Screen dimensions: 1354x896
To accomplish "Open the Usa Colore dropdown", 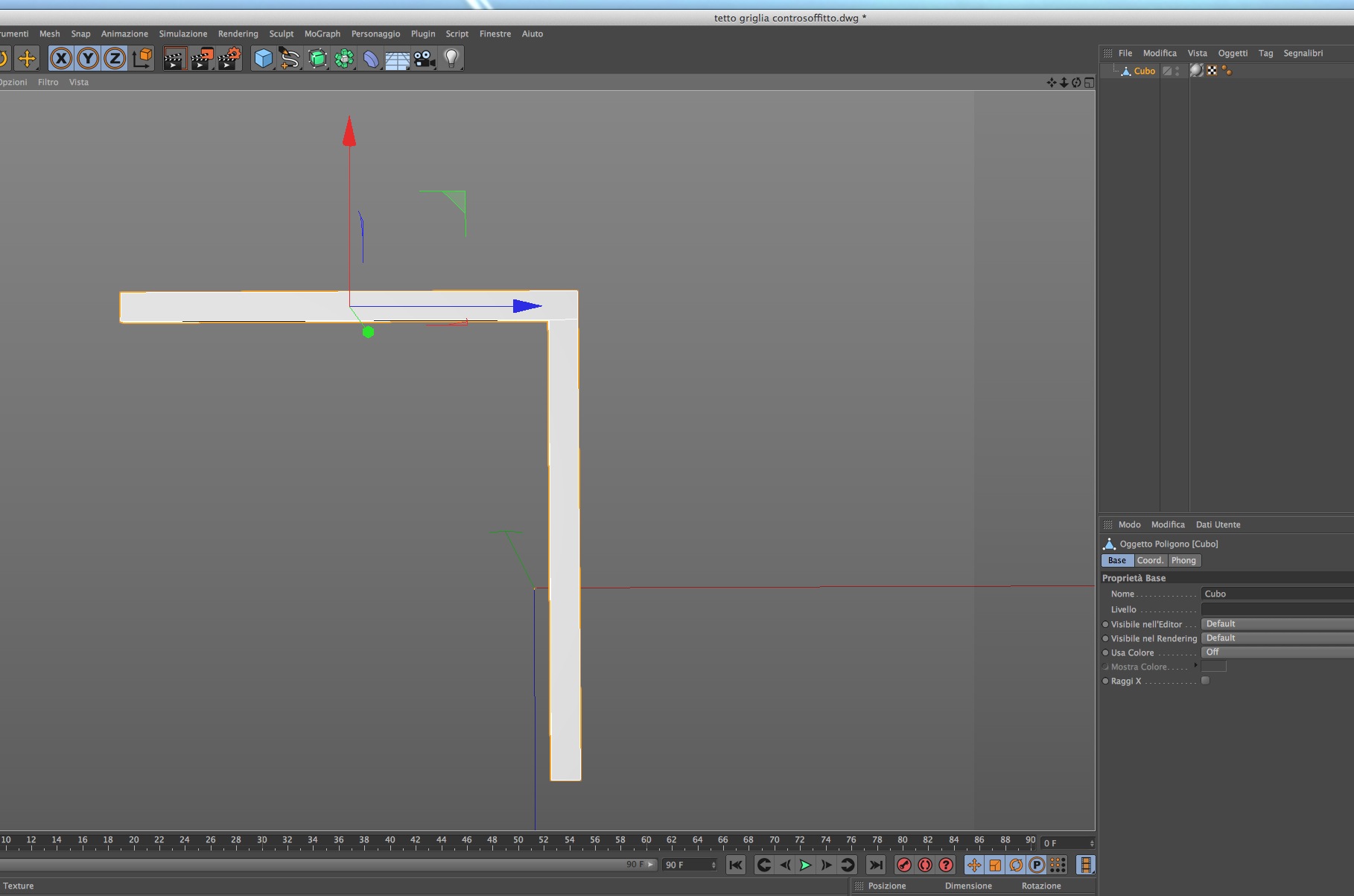I will point(1277,652).
